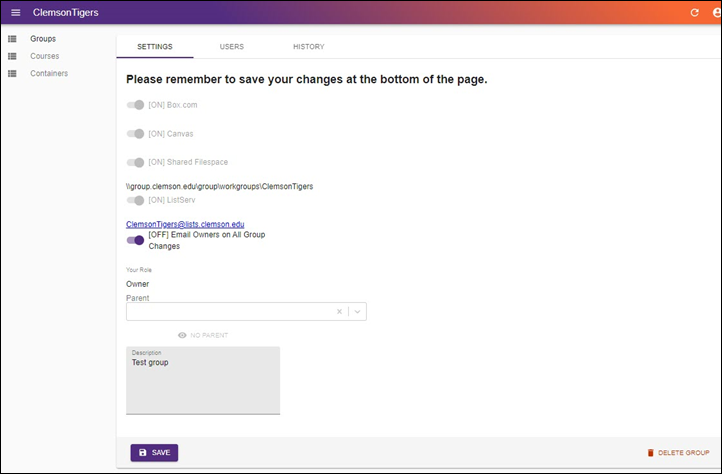This screenshot has height=474, width=722.
Task: Toggle the ListServ switch
Action: pos(135,200)
